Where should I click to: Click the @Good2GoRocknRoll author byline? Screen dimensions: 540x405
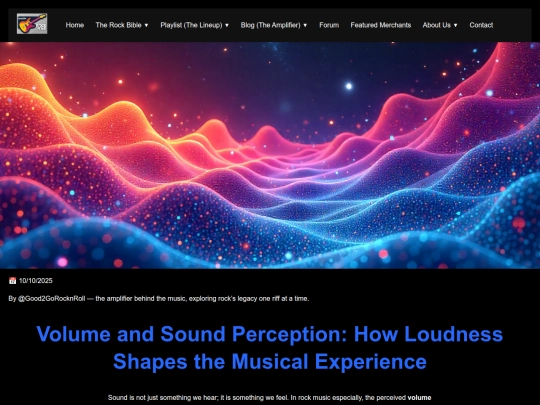tap(51, 299)
